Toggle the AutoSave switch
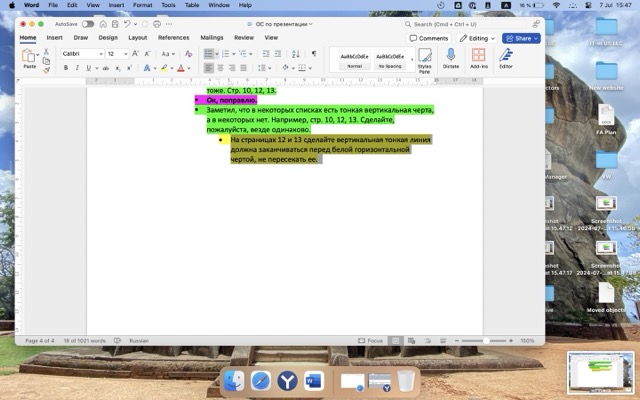Viewport: 640px width, 400px height. [88, 23]
